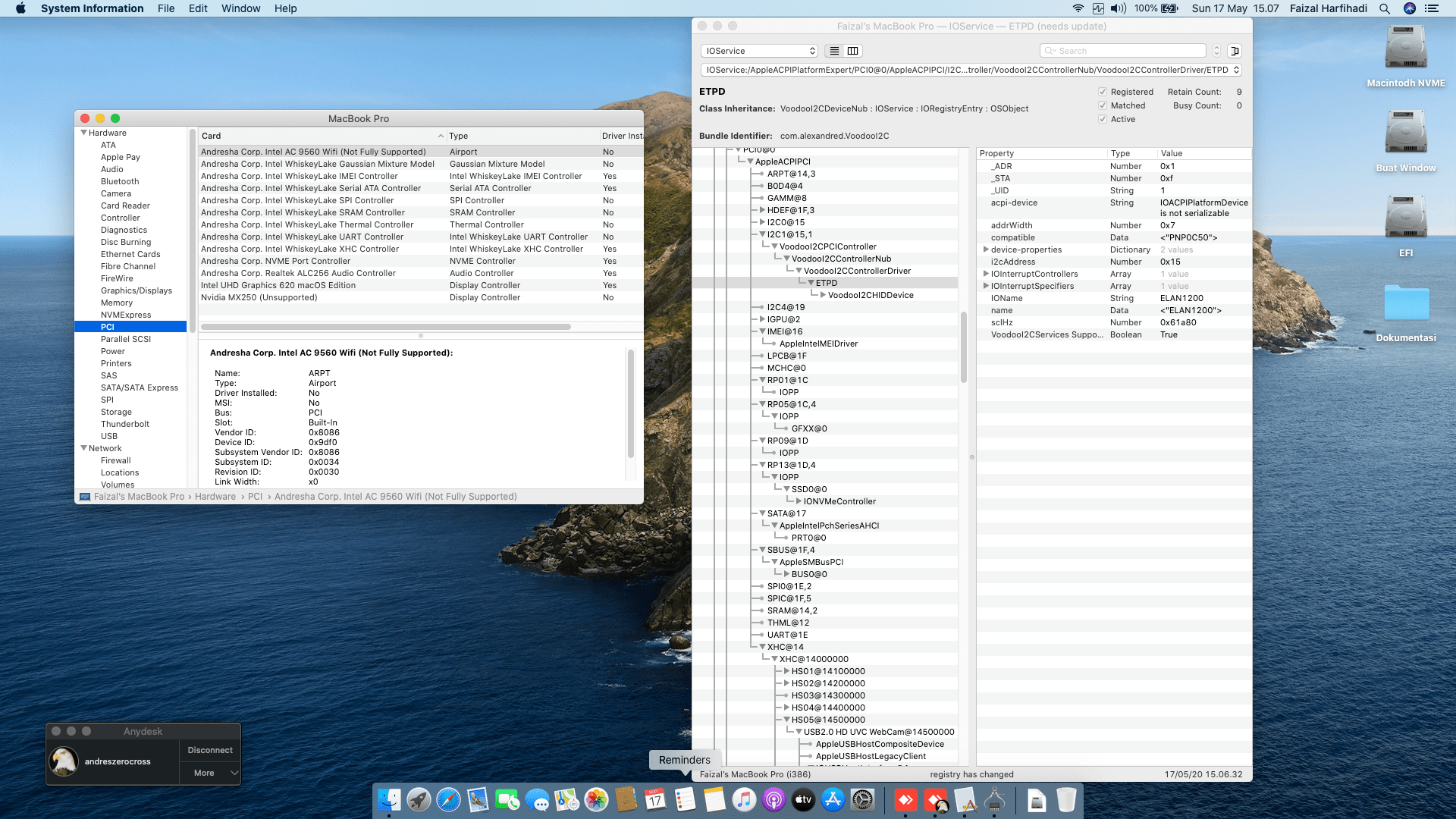Open Maps from the Dock

tap(566, 799)
